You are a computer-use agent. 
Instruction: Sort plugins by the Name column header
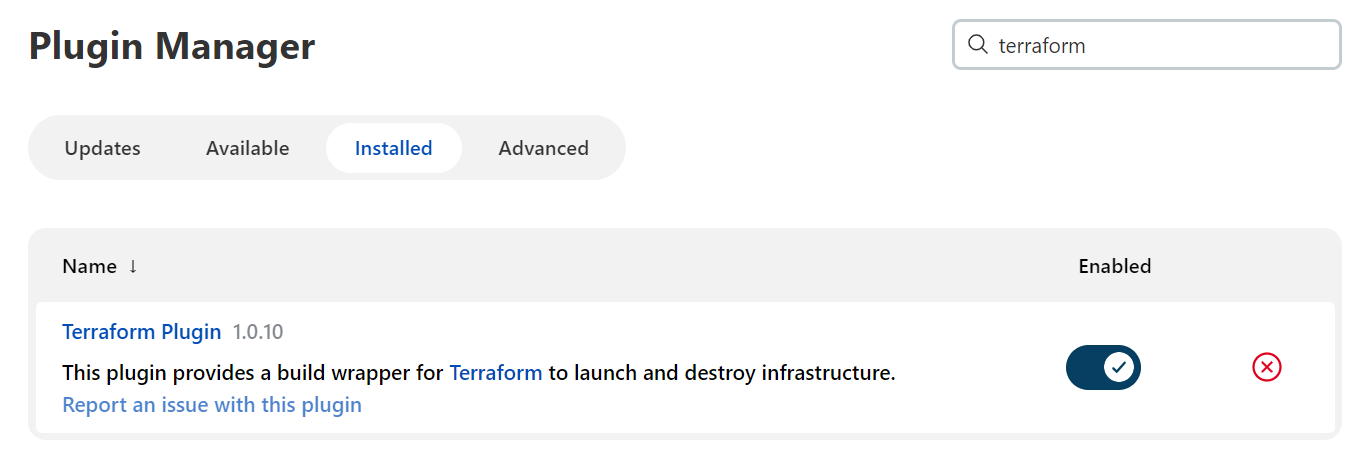coord(89,266)
